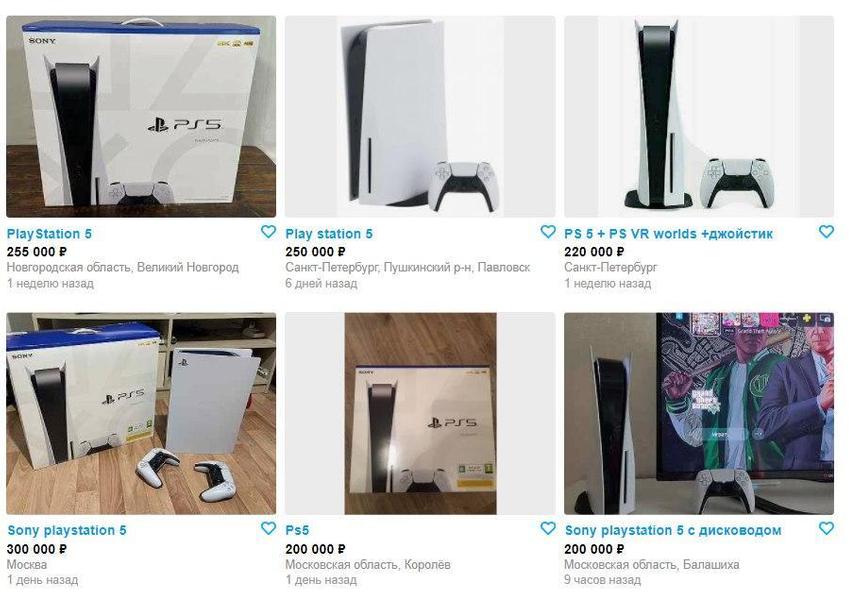The image size is (861, 603).
Task: View the PS5 box on wooden floor photo
Action: coord(420,414)
